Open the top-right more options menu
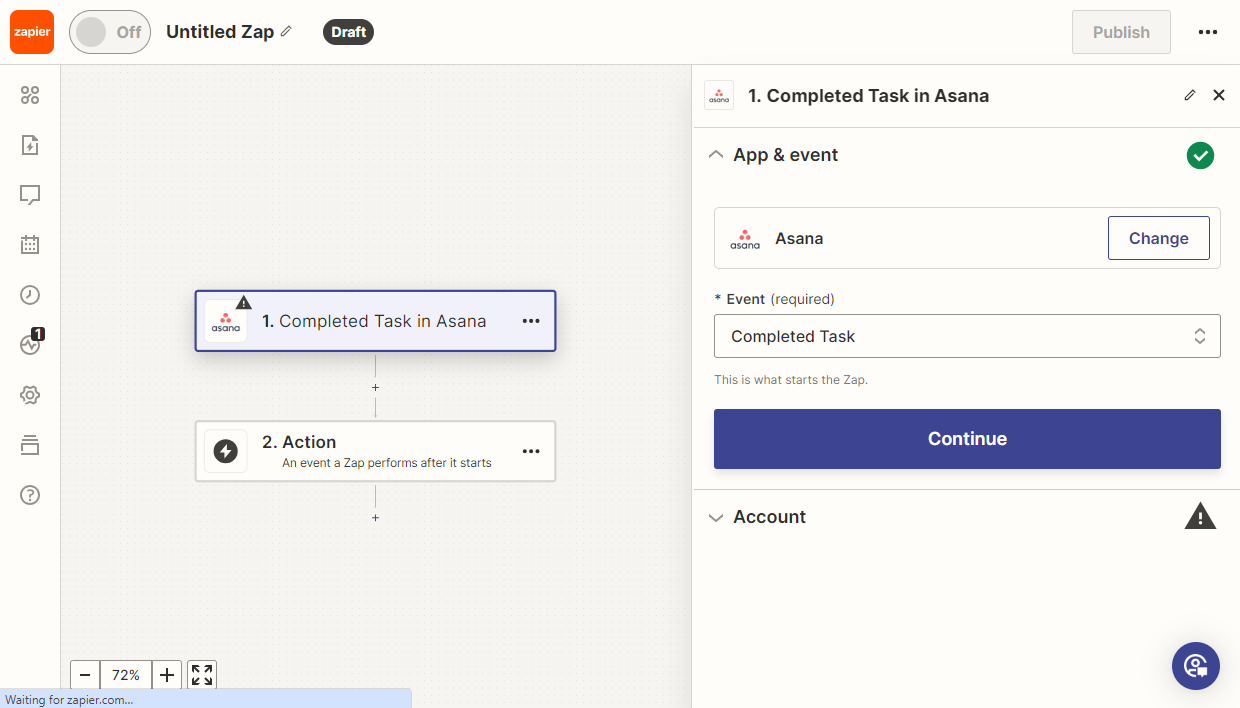 1208,32
